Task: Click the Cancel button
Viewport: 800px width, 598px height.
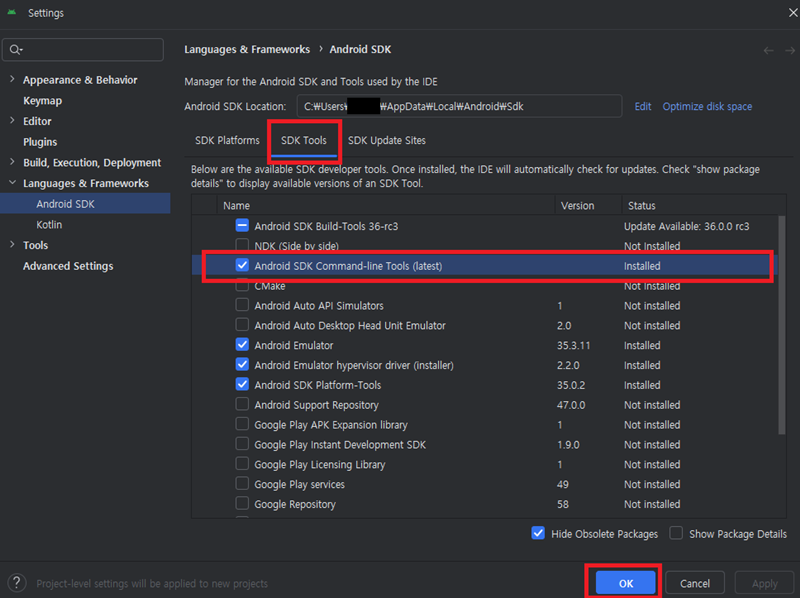Action: (695, 583)
